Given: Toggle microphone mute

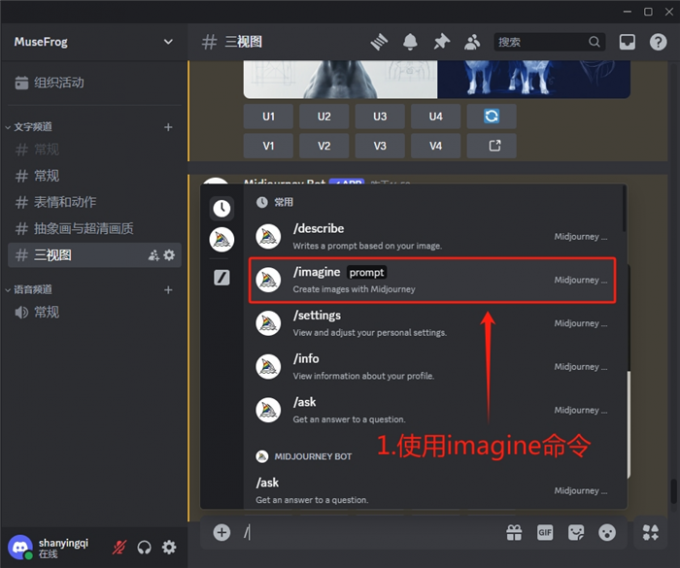Looking at the screenshot, I should click(119, 548).
